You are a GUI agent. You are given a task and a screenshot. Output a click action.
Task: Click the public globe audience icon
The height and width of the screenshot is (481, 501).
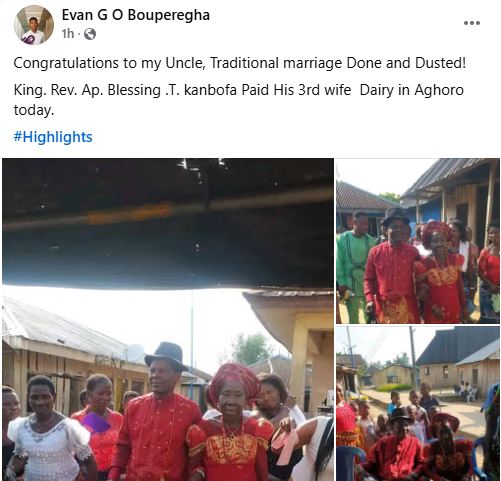[90, 34]
